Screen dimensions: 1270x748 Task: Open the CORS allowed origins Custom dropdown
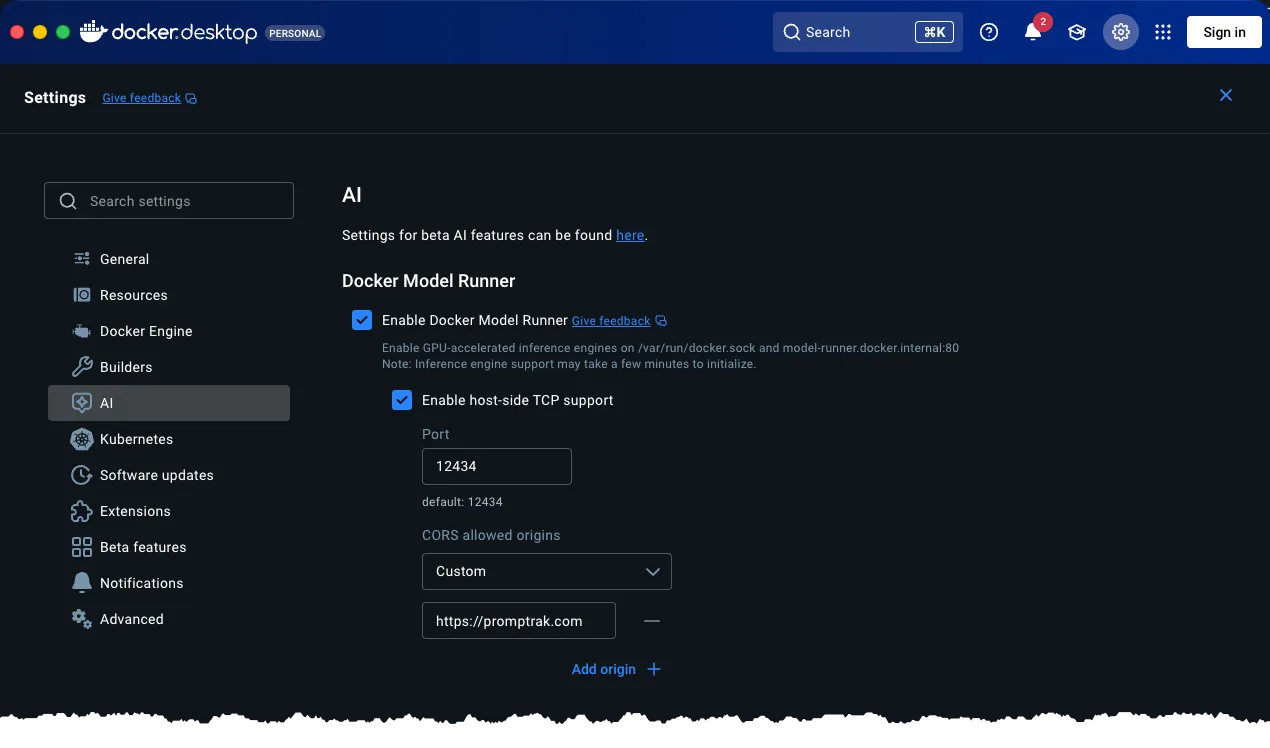click(x=547, y=571)
